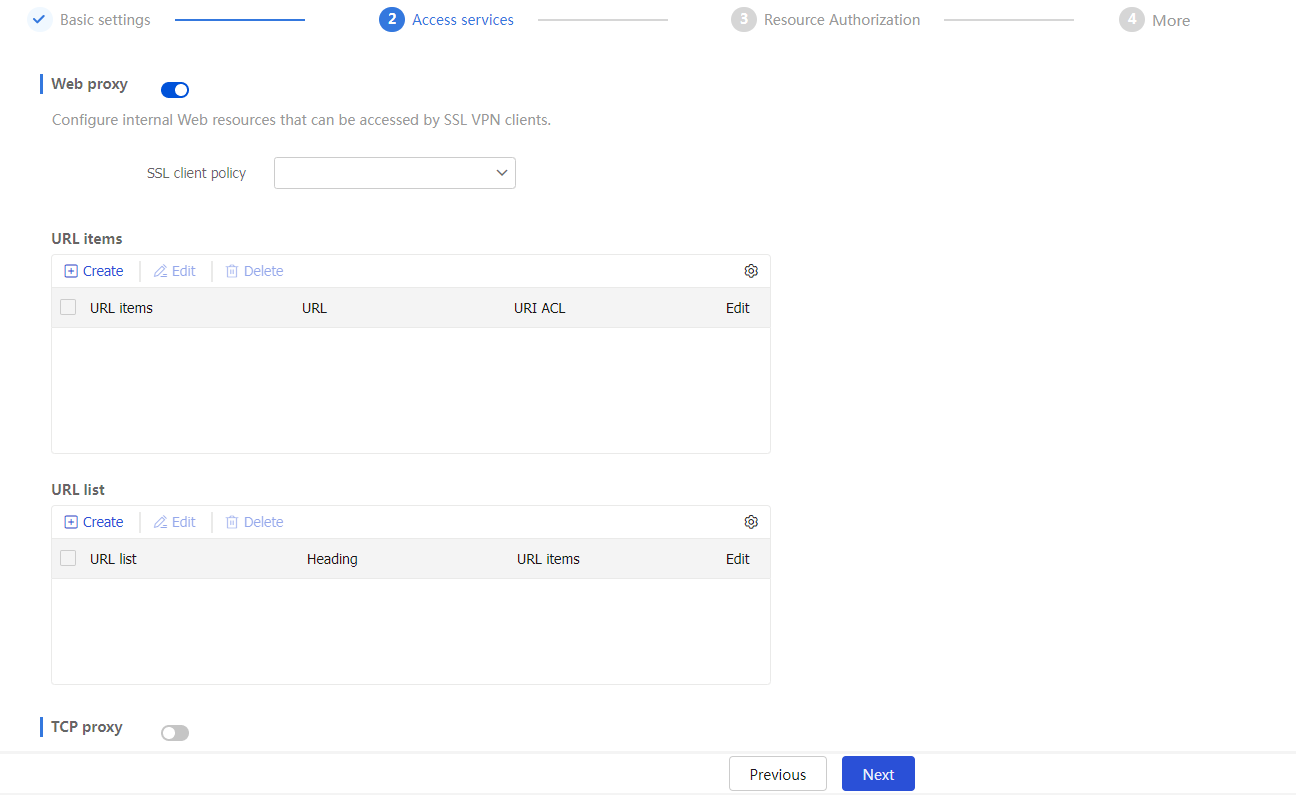1296x795 pixels.
Task: Click URL items column header in URL list table
Action: click(x=548, y=559)
